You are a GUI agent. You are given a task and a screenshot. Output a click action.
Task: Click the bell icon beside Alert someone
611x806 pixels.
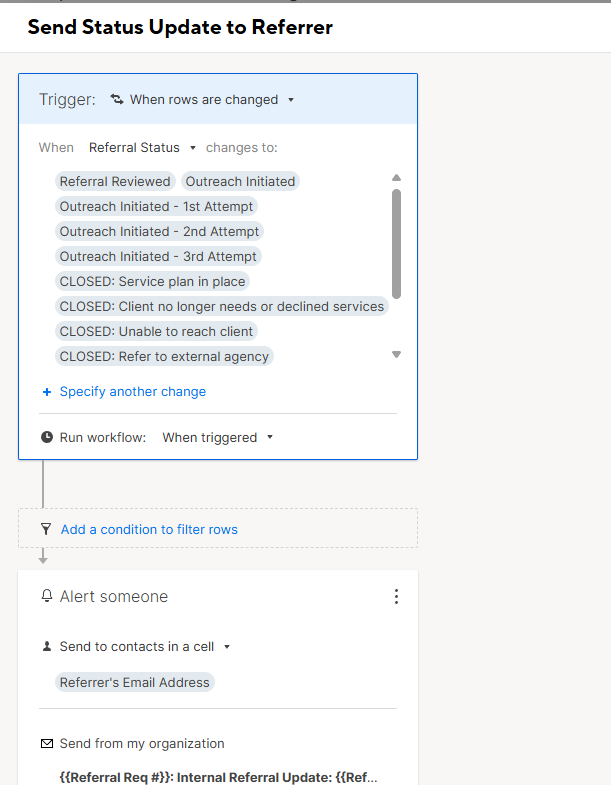point(47,596)
